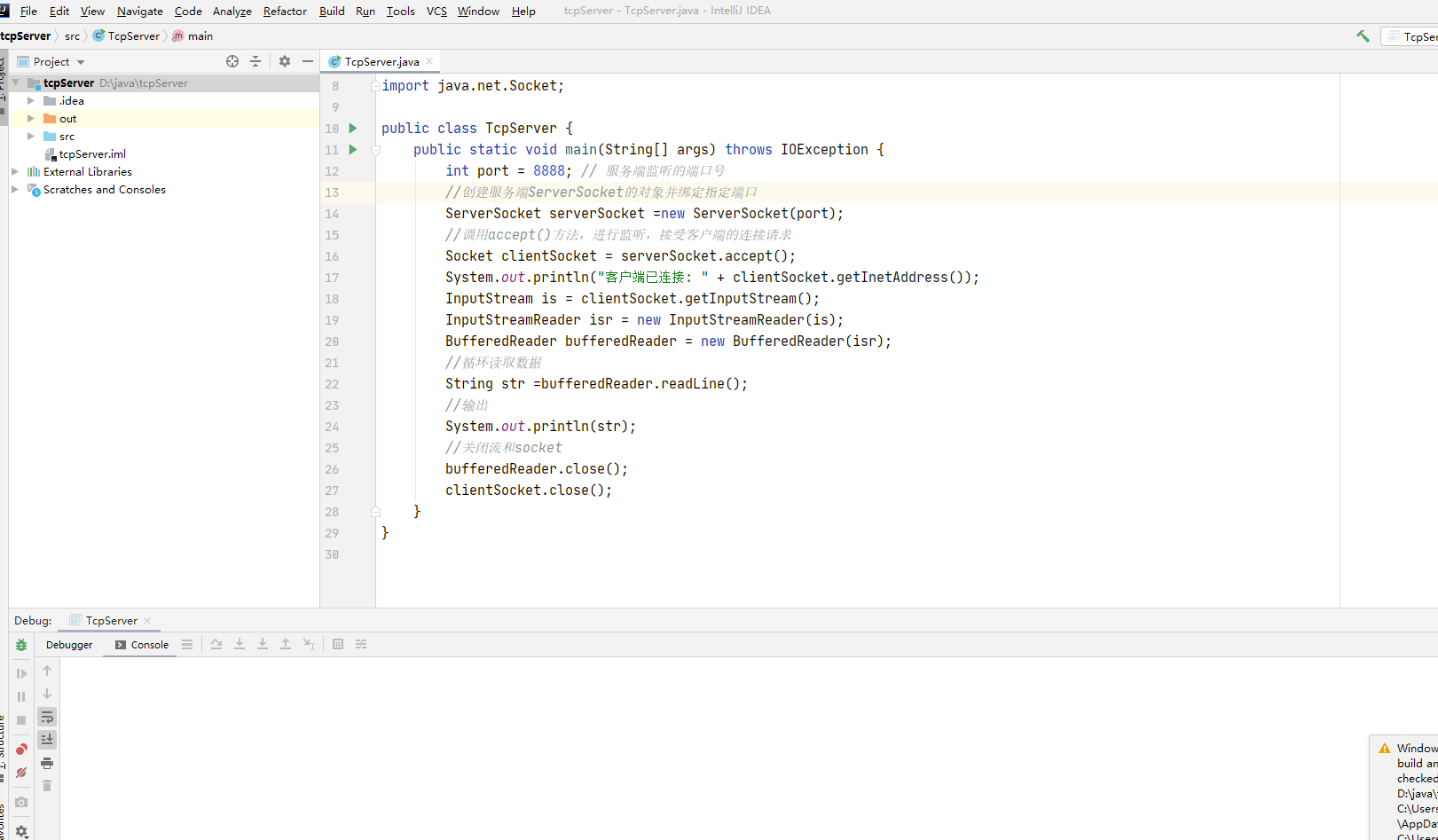This screenshot has width=1438, height=840.
Task: Click the Rerun TcpServer debug bug icon
Action: tap(21, 645)
